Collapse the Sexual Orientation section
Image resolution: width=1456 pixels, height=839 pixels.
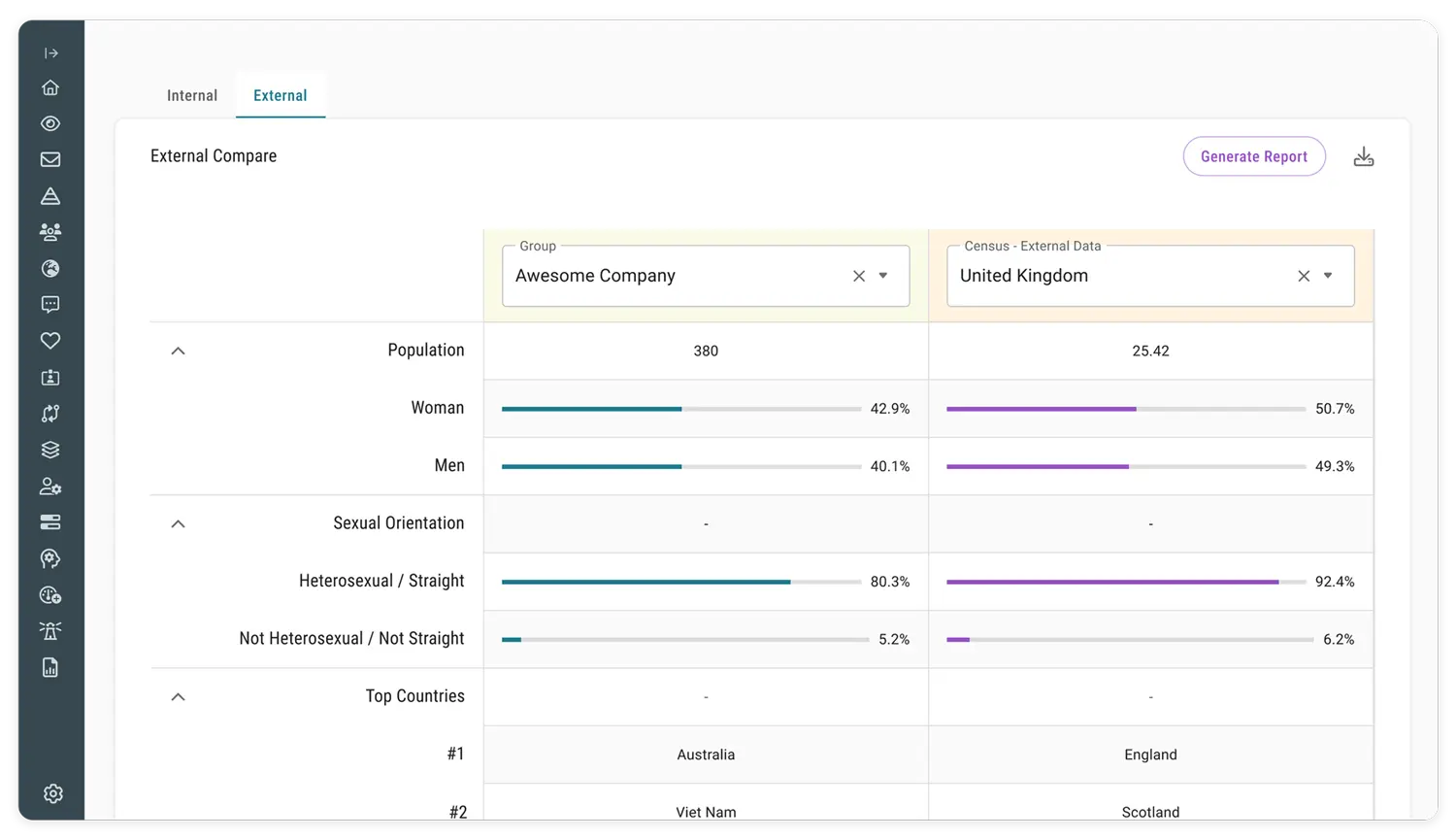tap(178, 523)
